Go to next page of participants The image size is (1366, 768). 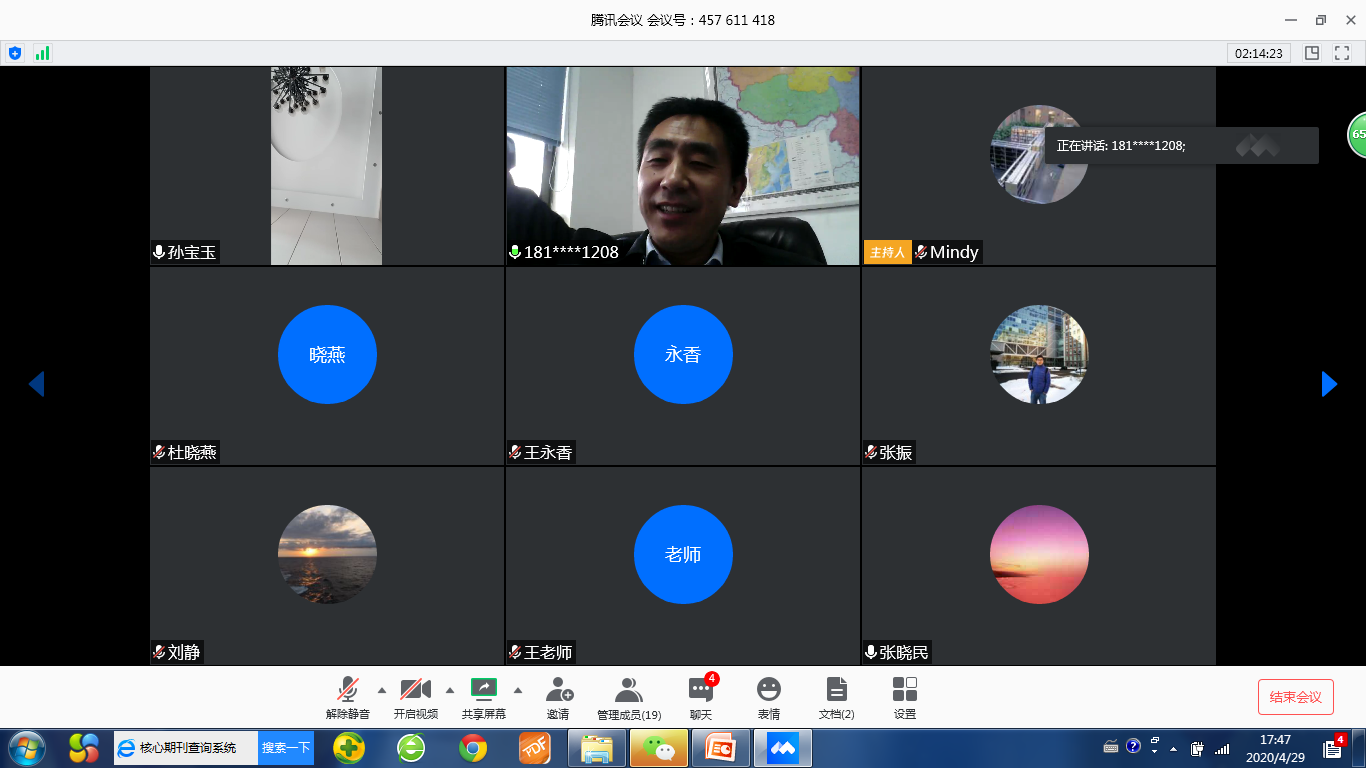pyautogui.click(x=1329, y=384)
